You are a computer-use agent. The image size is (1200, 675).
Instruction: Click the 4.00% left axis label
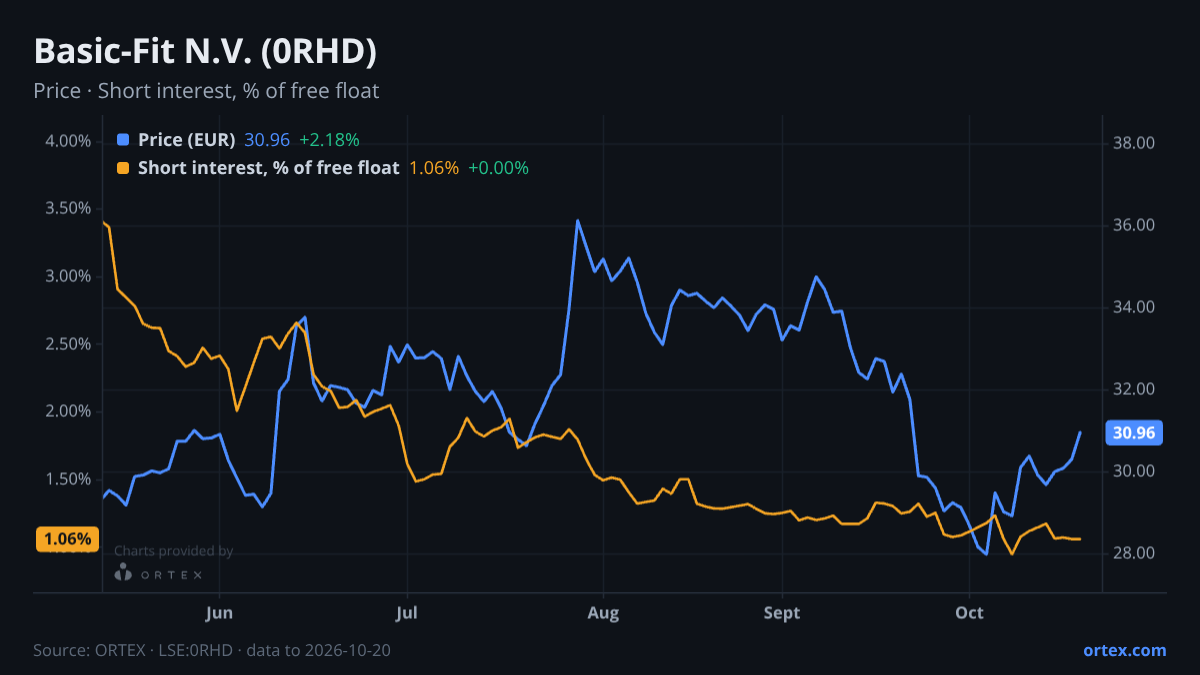pos(68,141)
